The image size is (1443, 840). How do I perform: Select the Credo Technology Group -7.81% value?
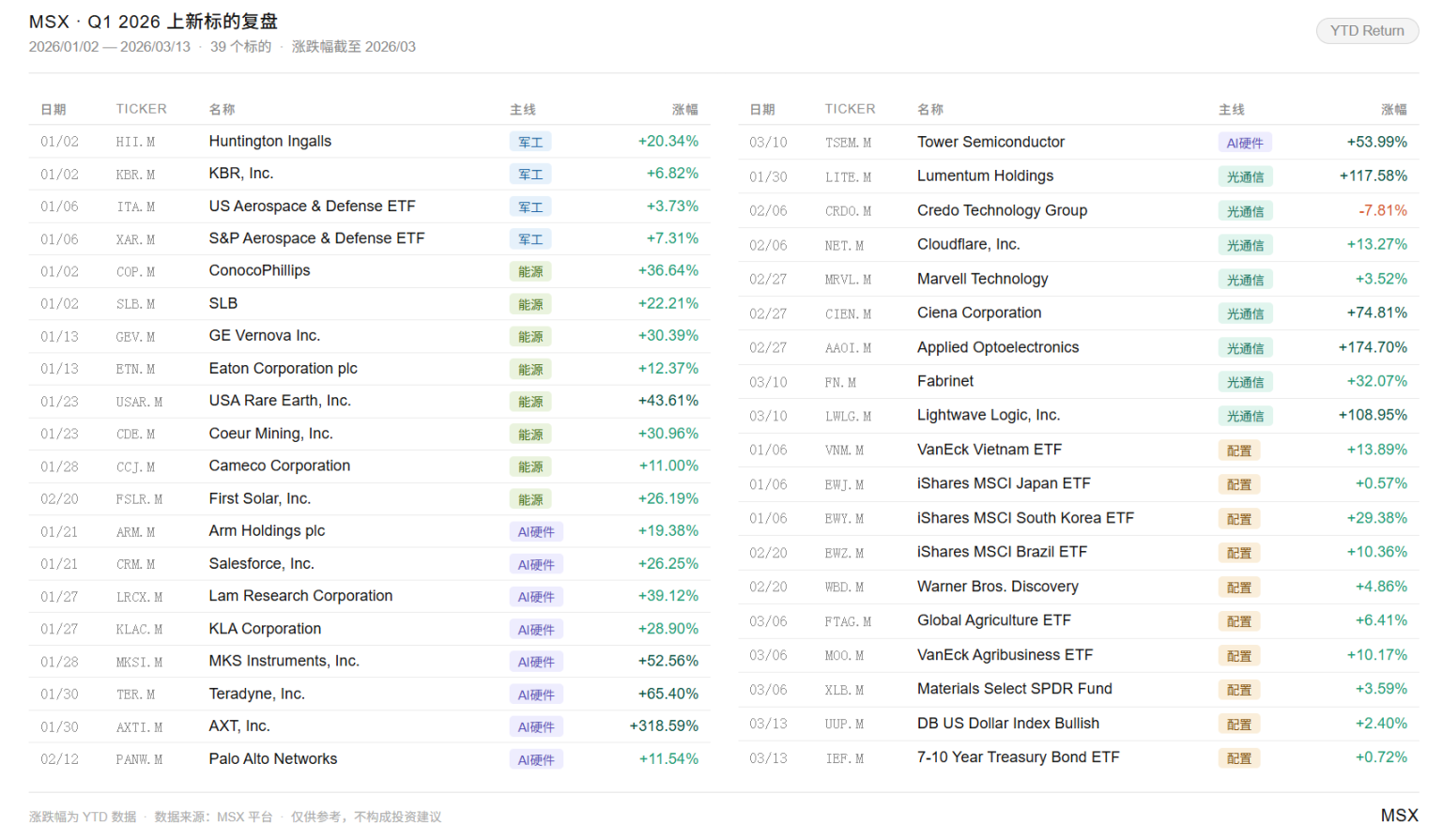(x=1382, y=211)
